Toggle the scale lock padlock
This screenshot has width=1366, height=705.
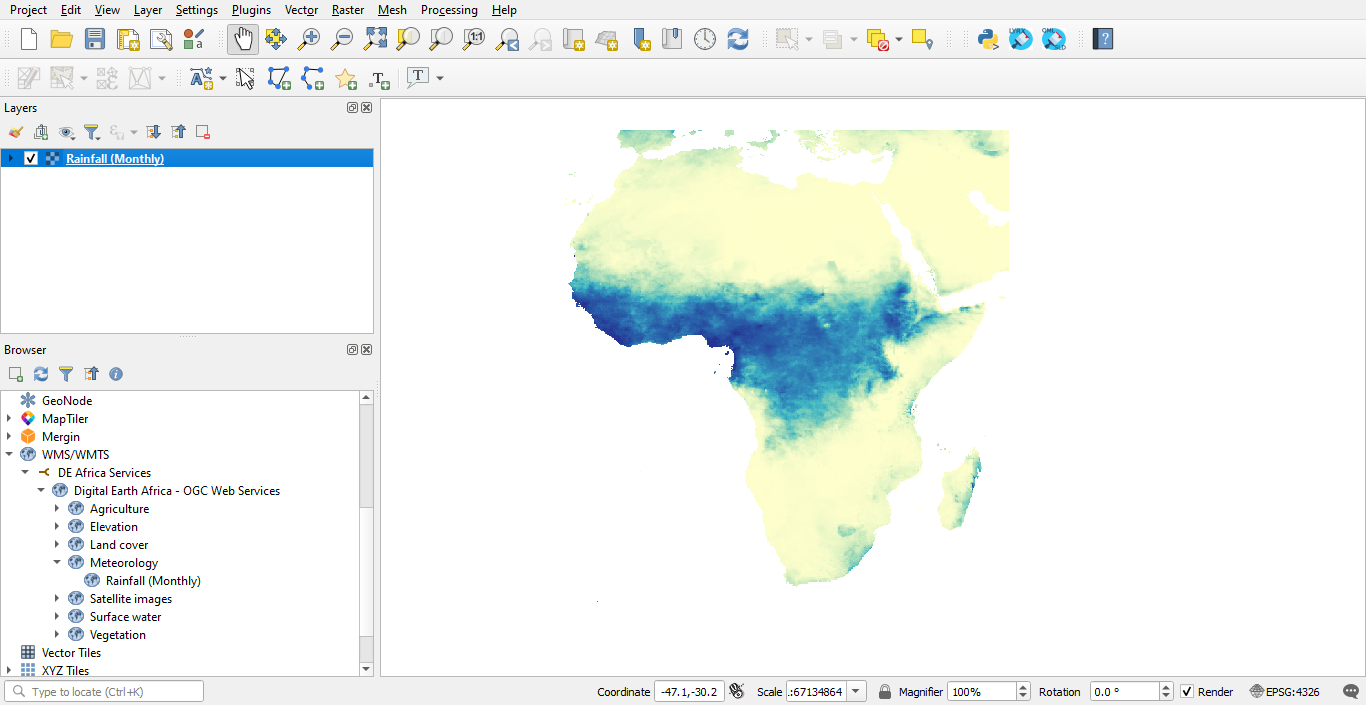tap(886, 691)
